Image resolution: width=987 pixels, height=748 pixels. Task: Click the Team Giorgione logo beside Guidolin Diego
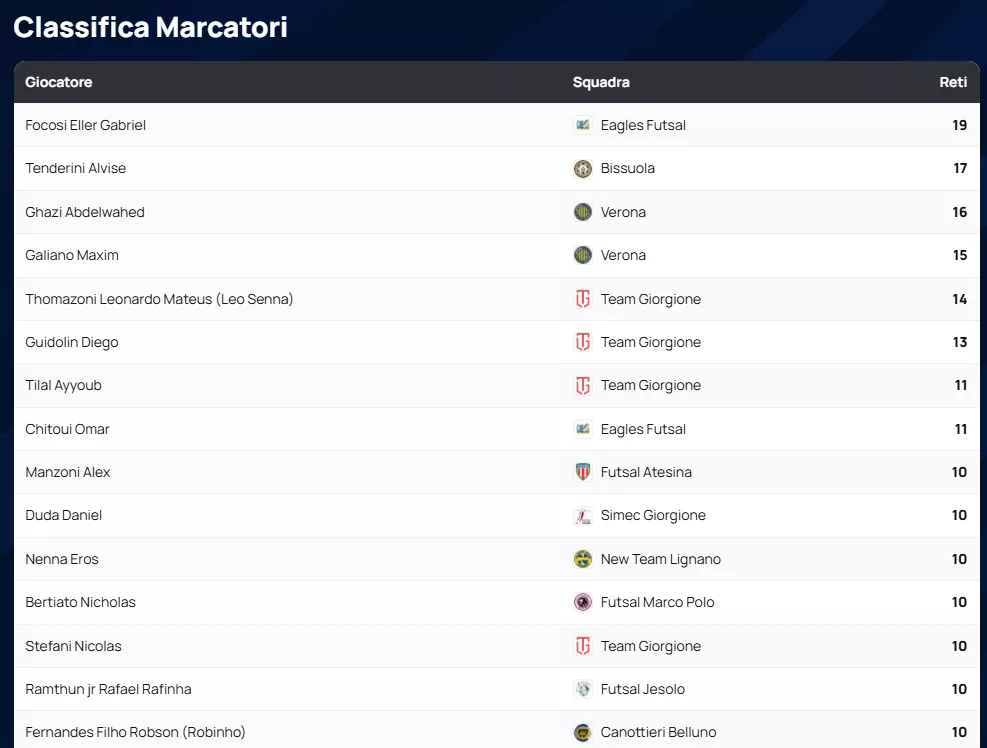(x=582, y=342)
